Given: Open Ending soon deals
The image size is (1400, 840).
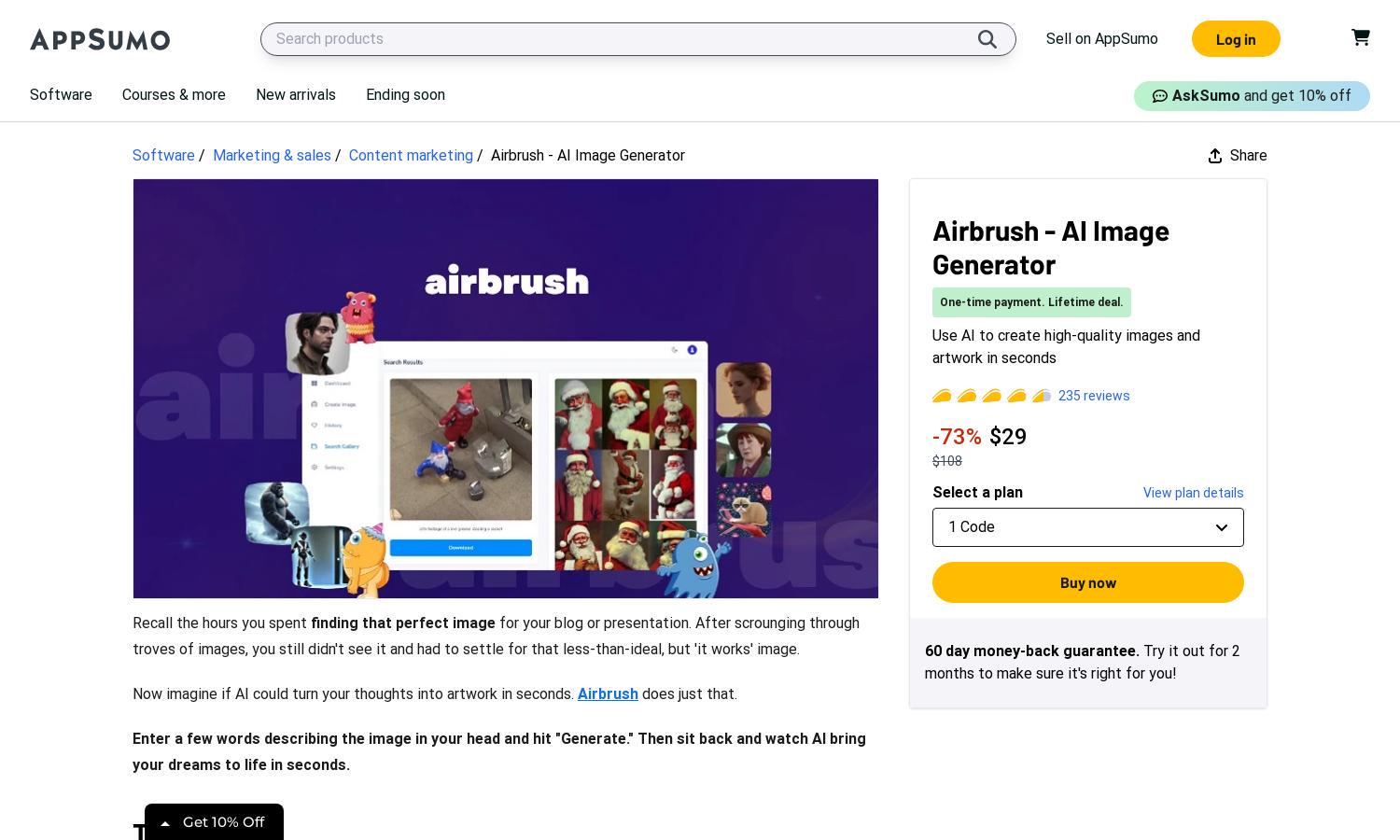Looking at the screenshot, I should [405, 95].
